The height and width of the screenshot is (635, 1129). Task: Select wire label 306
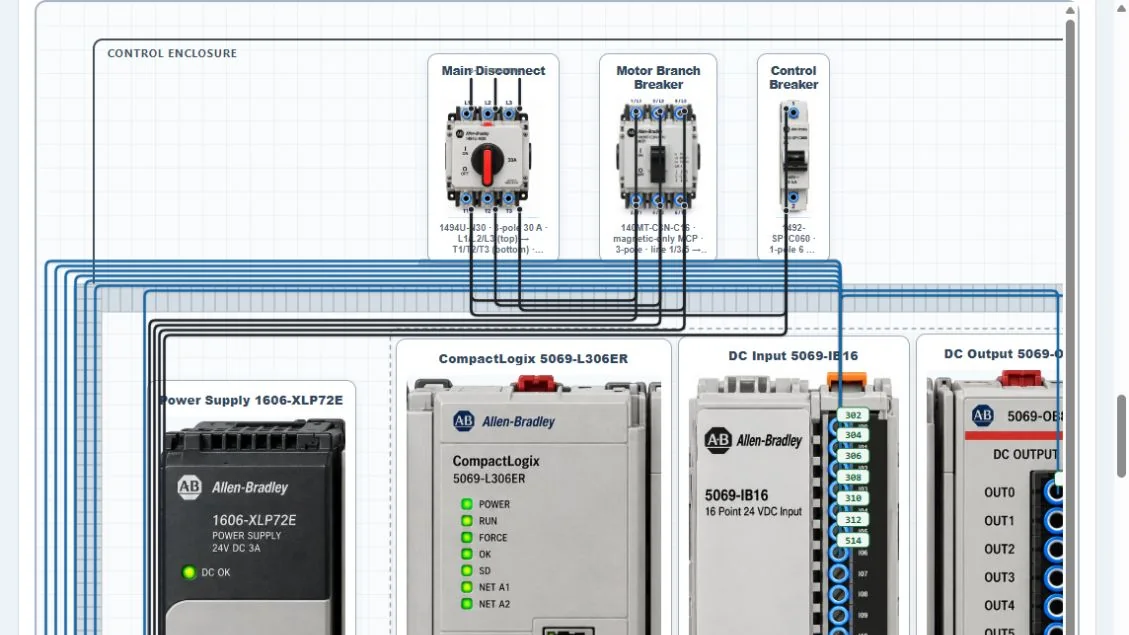[853, 456]
